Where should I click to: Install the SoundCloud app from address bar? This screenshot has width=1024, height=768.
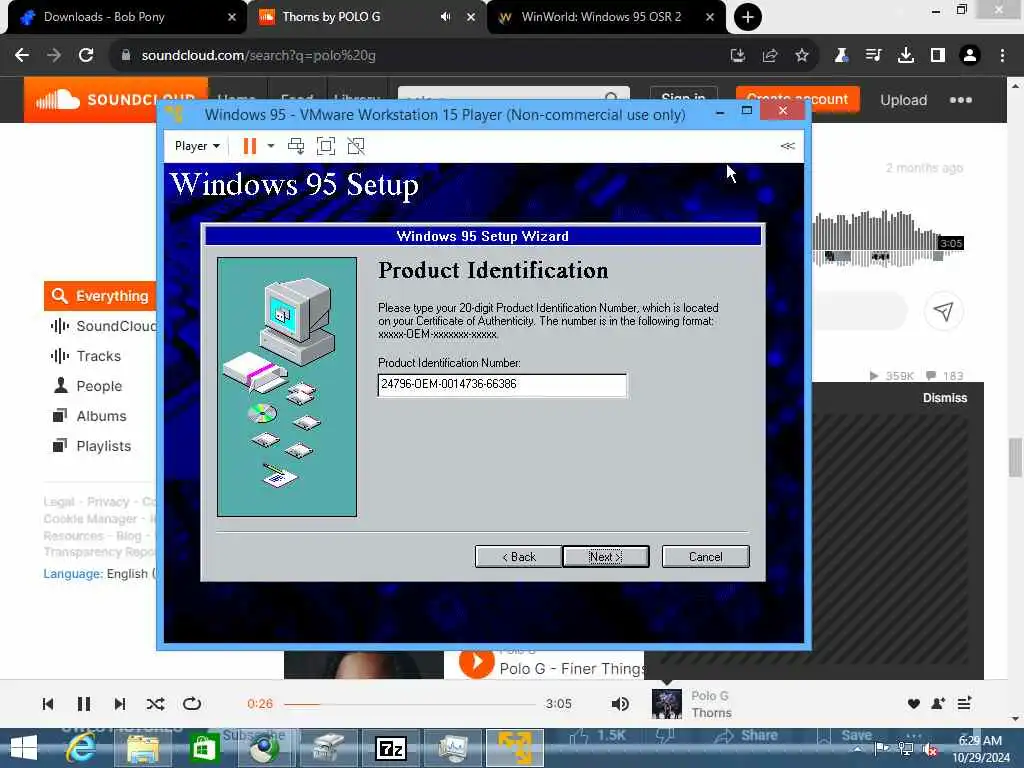[x=738, y=56]
